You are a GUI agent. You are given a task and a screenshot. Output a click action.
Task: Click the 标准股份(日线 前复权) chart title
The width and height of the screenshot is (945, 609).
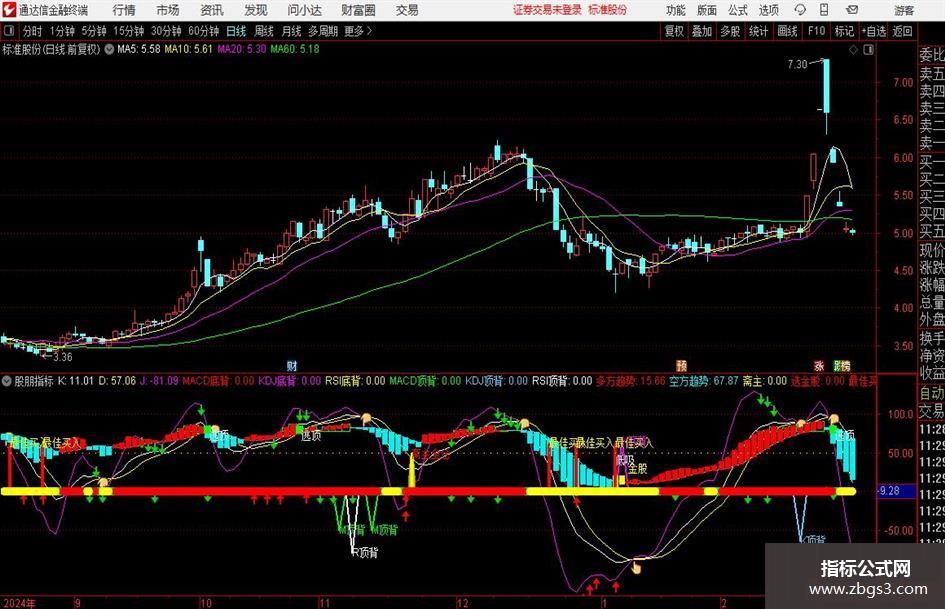click(51, 49)
